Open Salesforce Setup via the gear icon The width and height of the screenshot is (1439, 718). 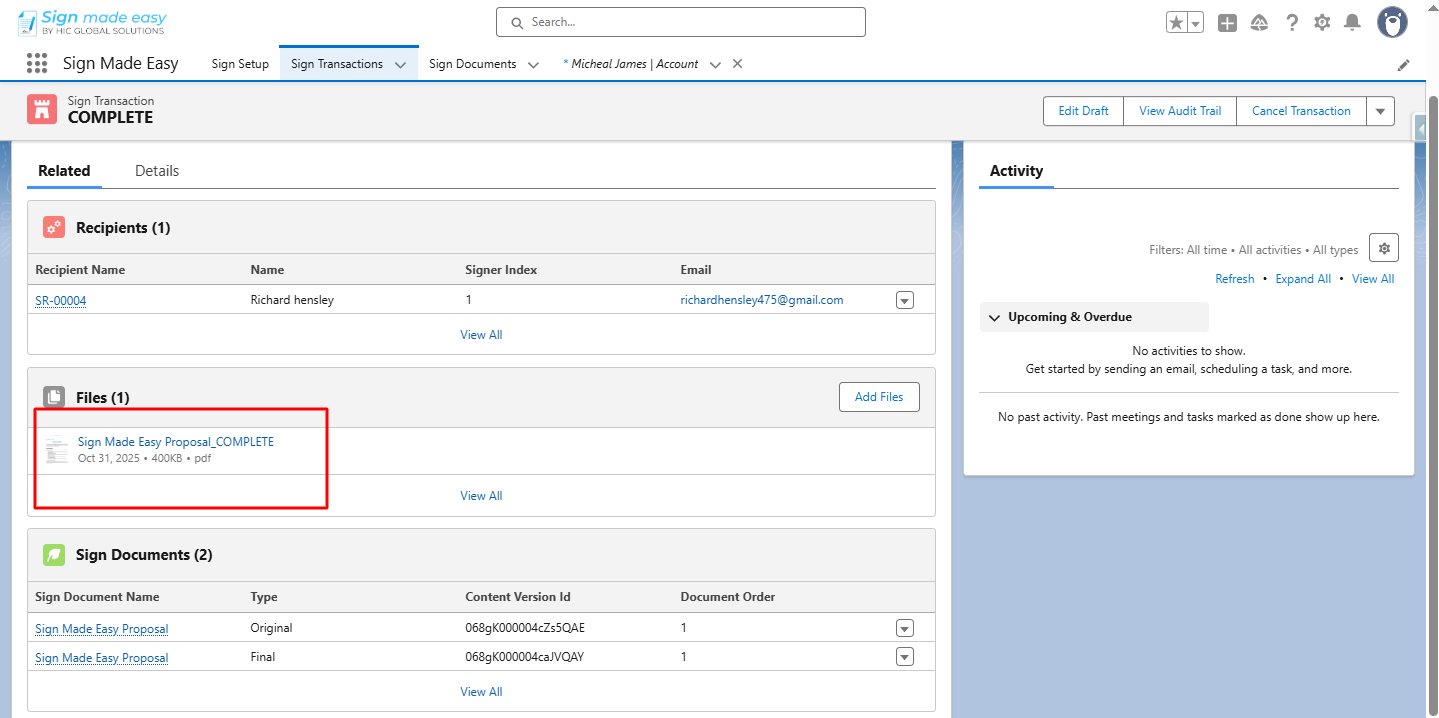click(x=1322, y=21)
